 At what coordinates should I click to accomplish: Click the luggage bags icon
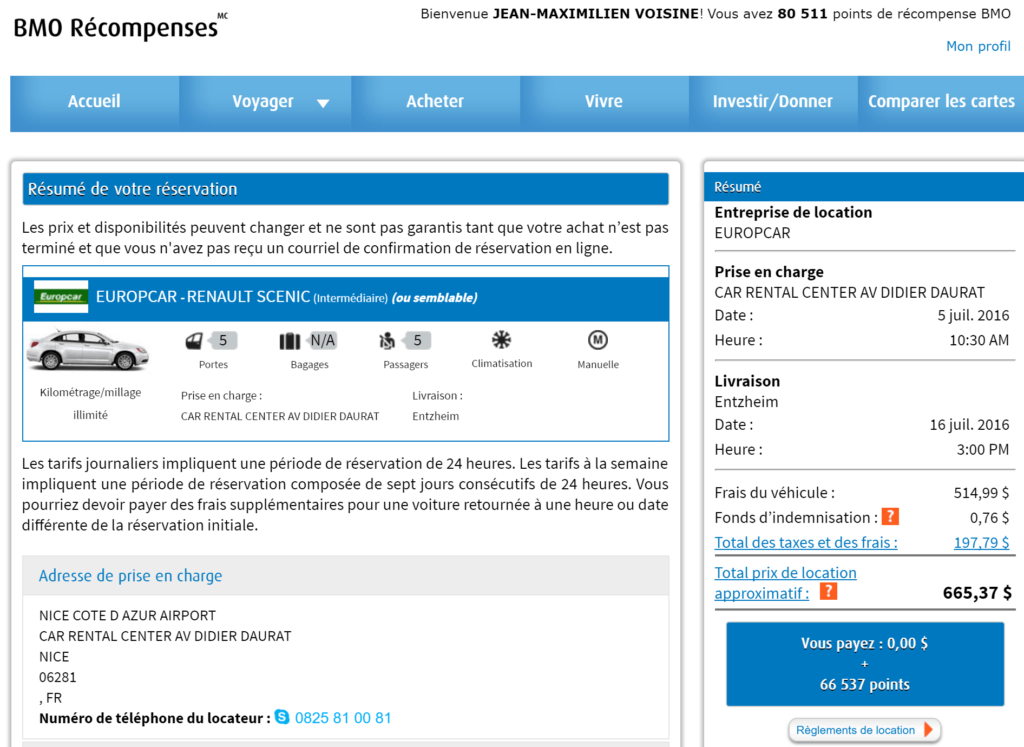point(290,341)
